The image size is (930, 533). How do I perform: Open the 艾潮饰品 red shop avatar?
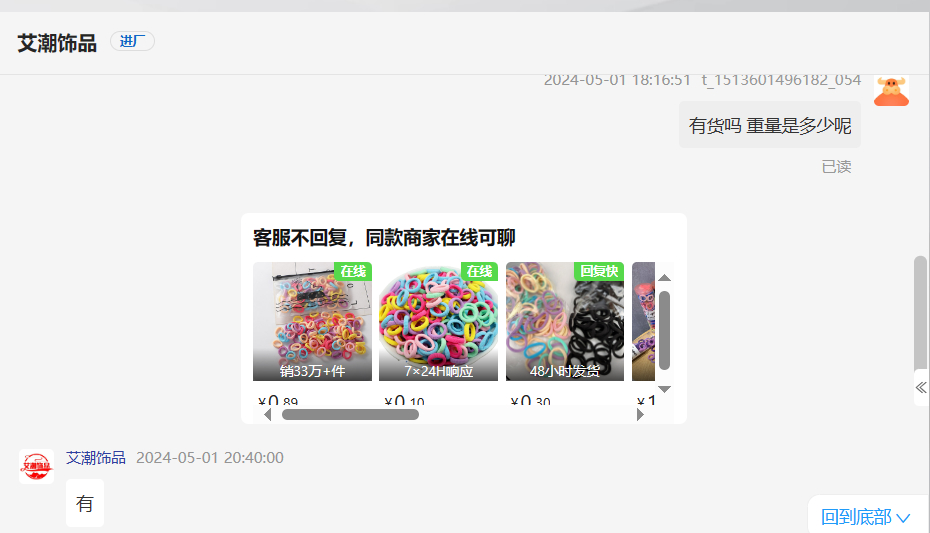[36, 466]
